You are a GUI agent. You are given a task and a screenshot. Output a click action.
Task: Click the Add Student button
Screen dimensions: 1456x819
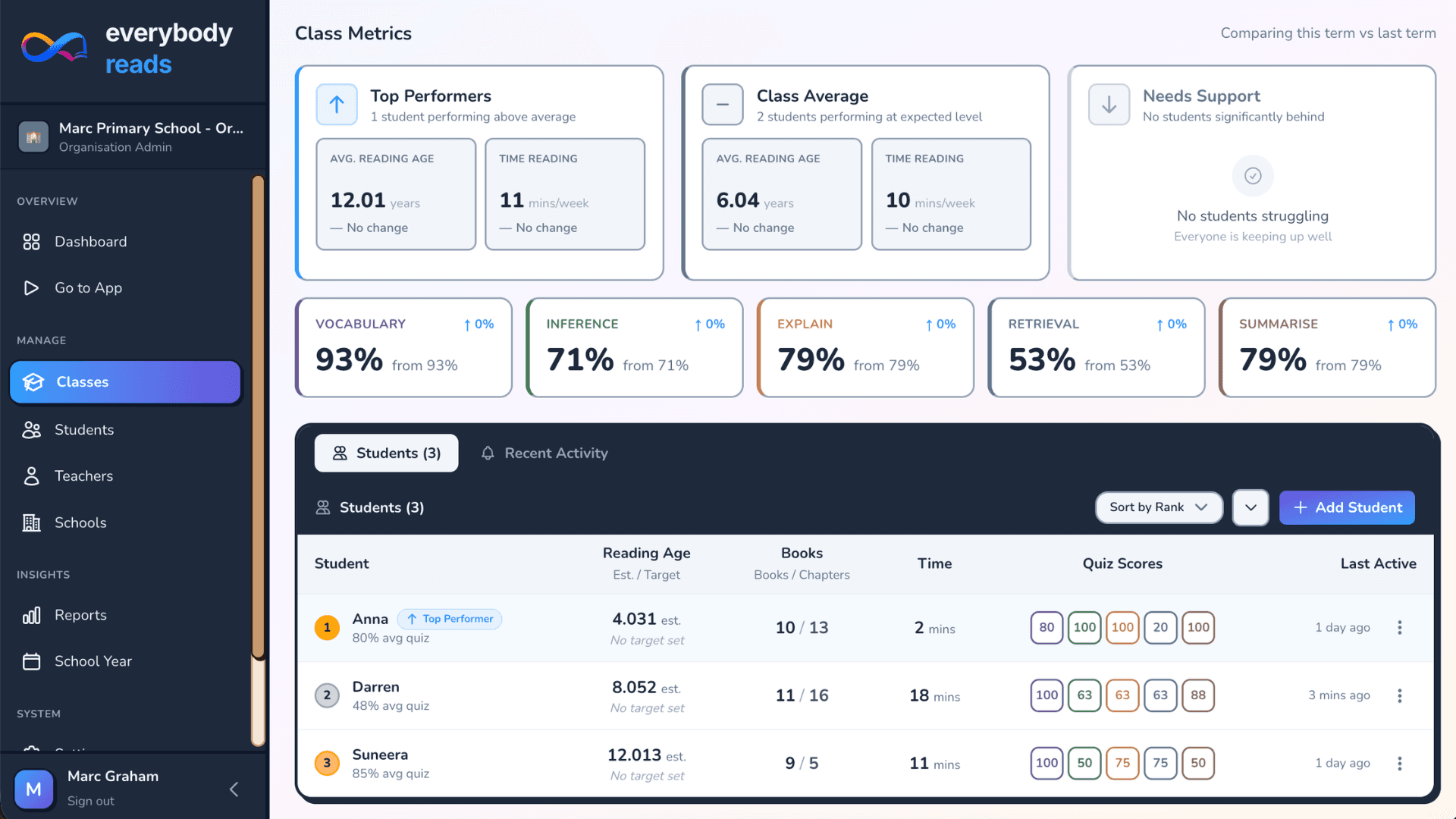point(1347,507)
